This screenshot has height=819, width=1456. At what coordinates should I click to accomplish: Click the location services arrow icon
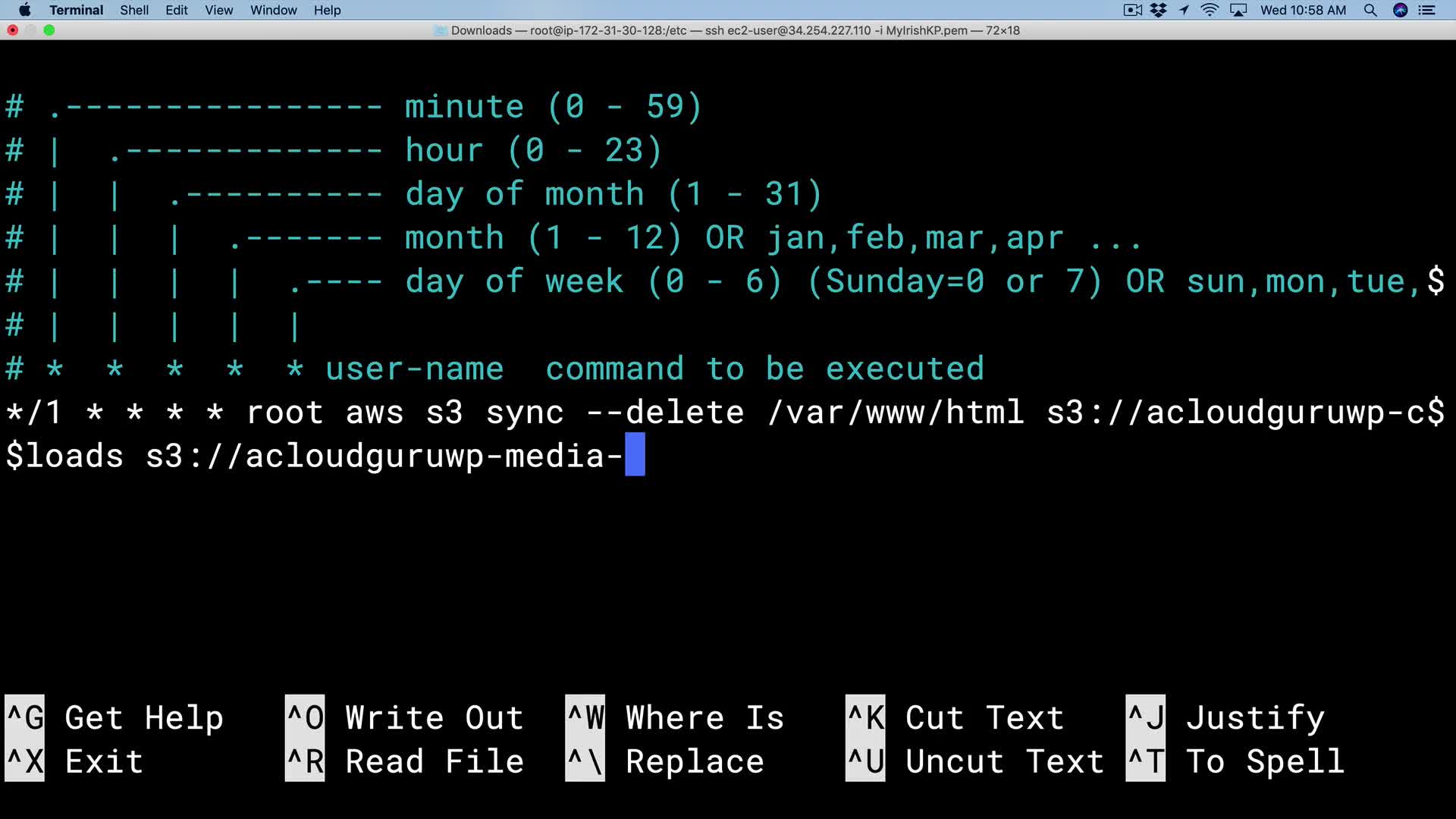coord(1184,10)
